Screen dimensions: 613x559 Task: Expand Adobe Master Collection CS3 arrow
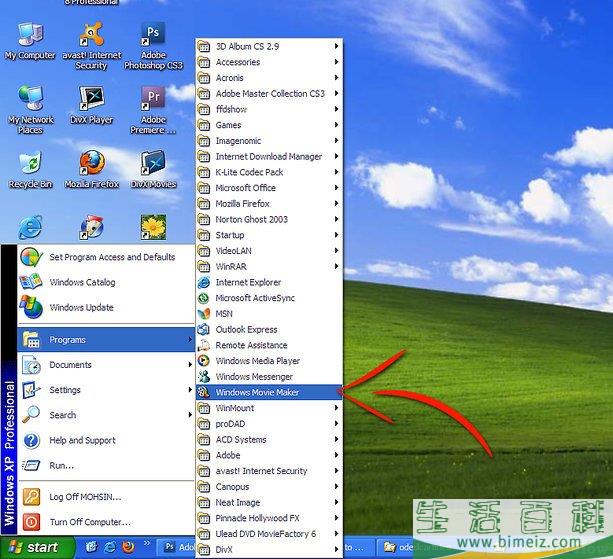pyautogui.click(x=336, y=93)
